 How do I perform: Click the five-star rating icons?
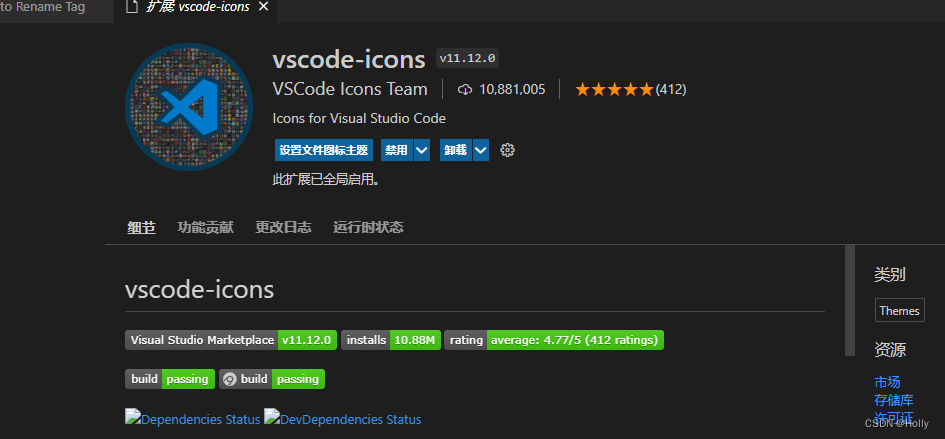pos(614,90)
